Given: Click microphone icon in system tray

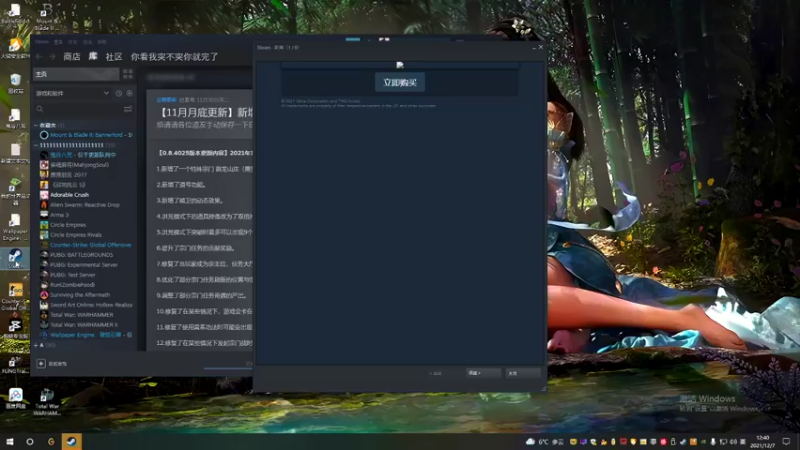Looking at the screenshot, I should click(713, 442).
